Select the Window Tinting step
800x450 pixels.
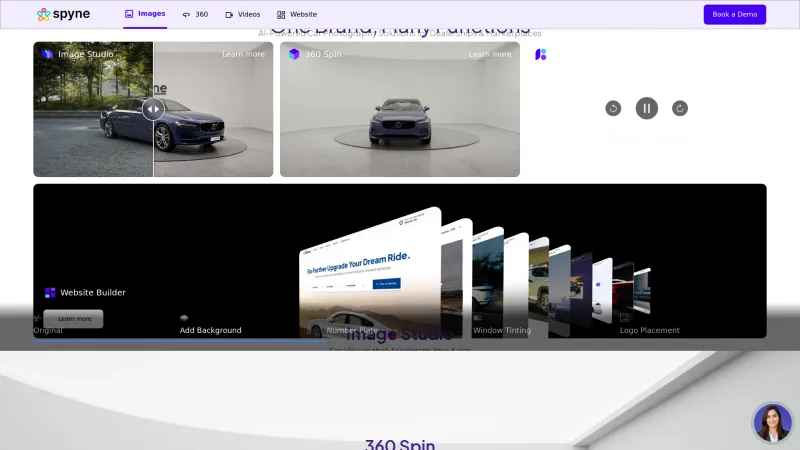[x=502, y=330]
